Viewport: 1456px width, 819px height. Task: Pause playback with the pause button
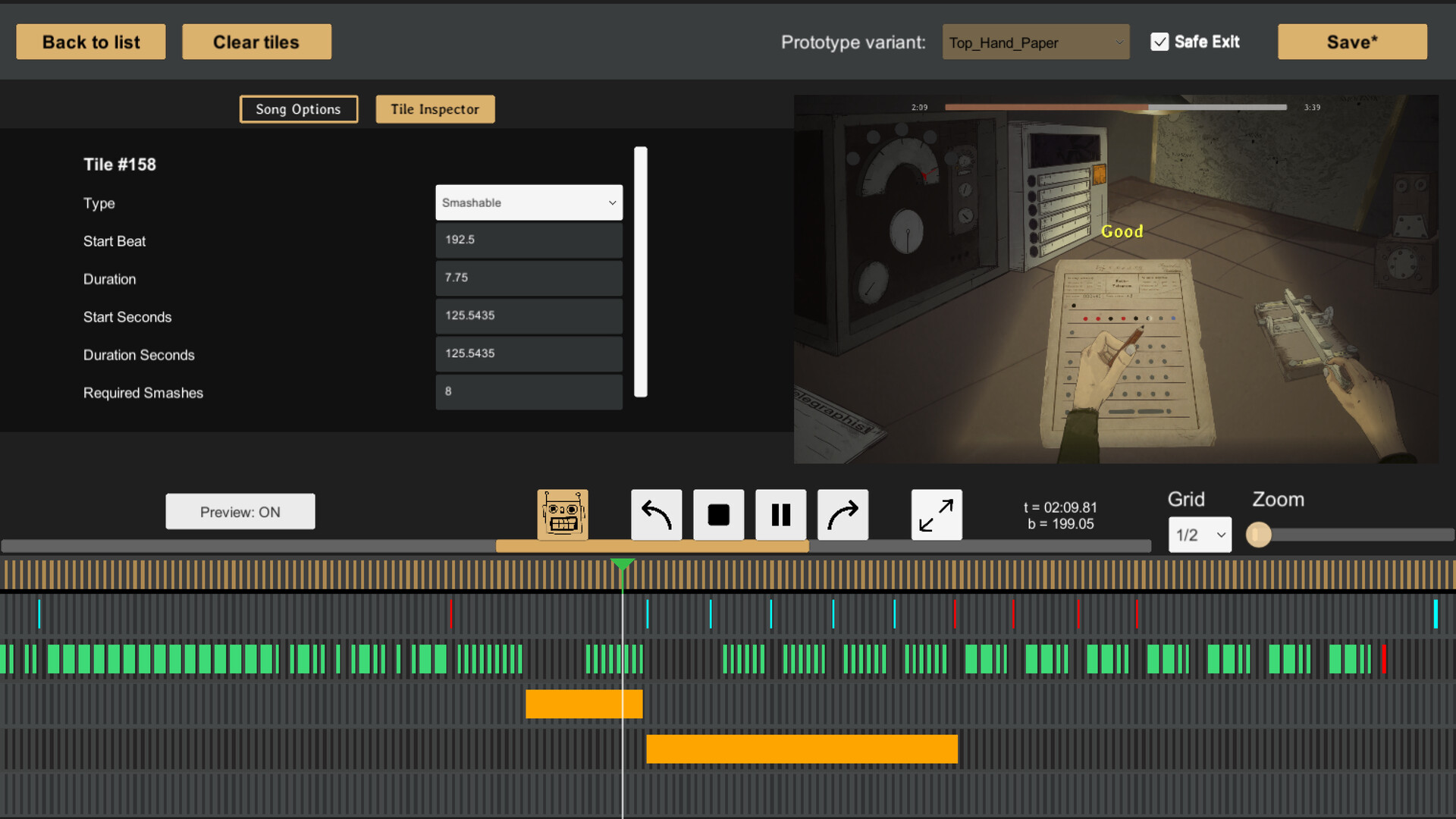(780, 515)
